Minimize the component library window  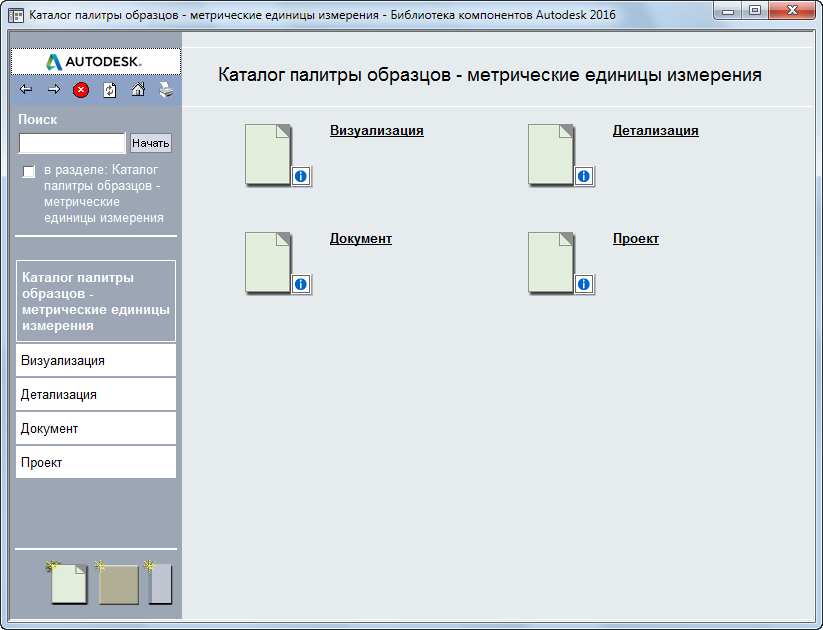[728, 10]
